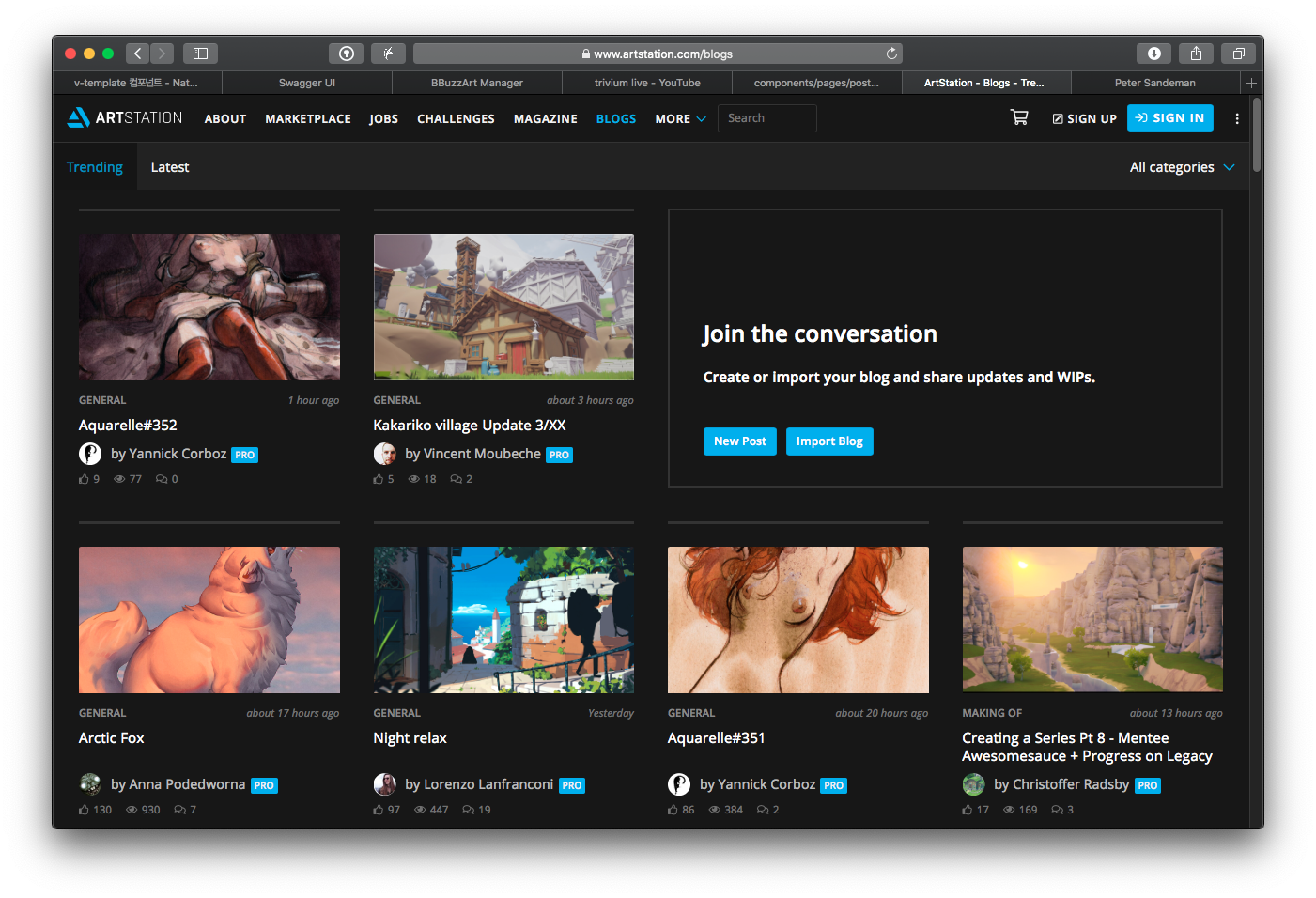Click the SIGN IN button

[x=1170, y=117]
